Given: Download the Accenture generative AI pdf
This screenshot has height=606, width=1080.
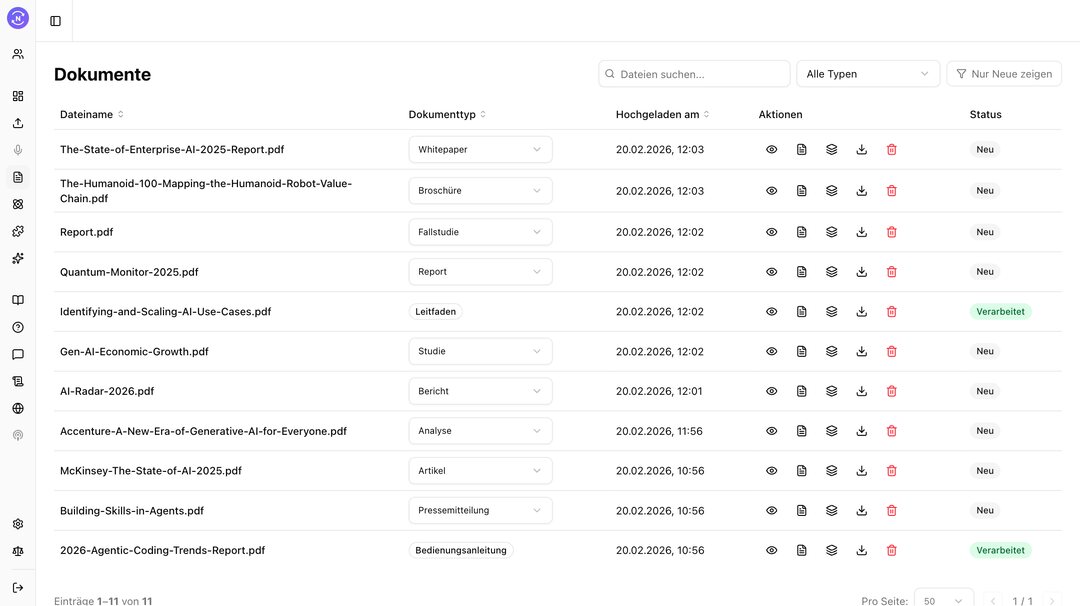Looking at the screenshot, I should click(862, 431).
